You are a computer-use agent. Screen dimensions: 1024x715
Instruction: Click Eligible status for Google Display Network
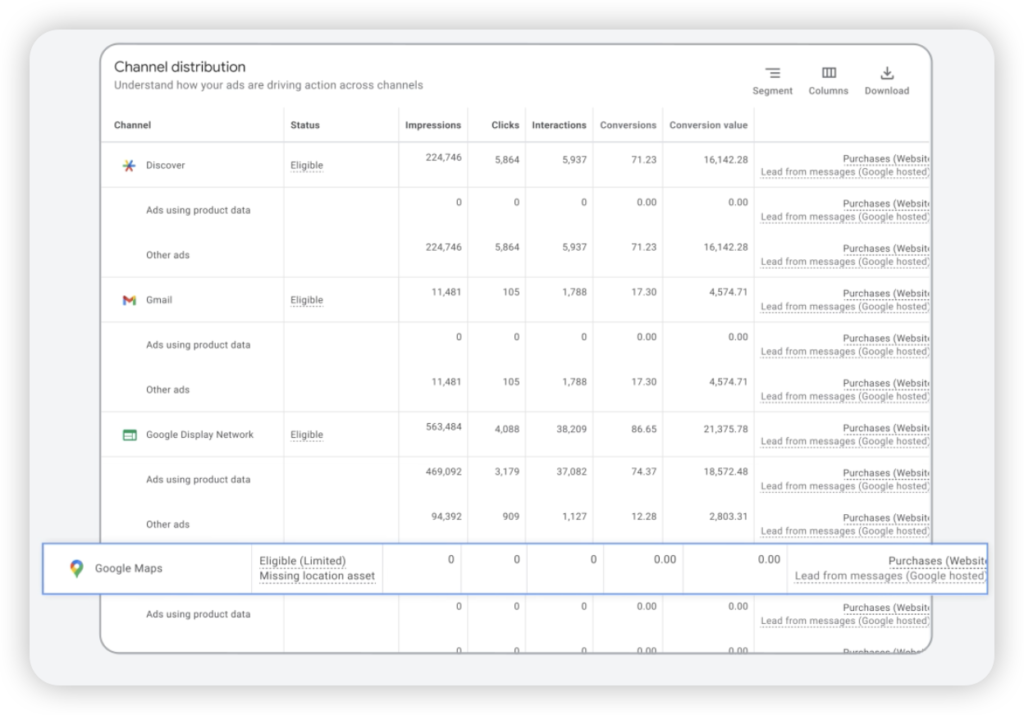click(307, 434)
